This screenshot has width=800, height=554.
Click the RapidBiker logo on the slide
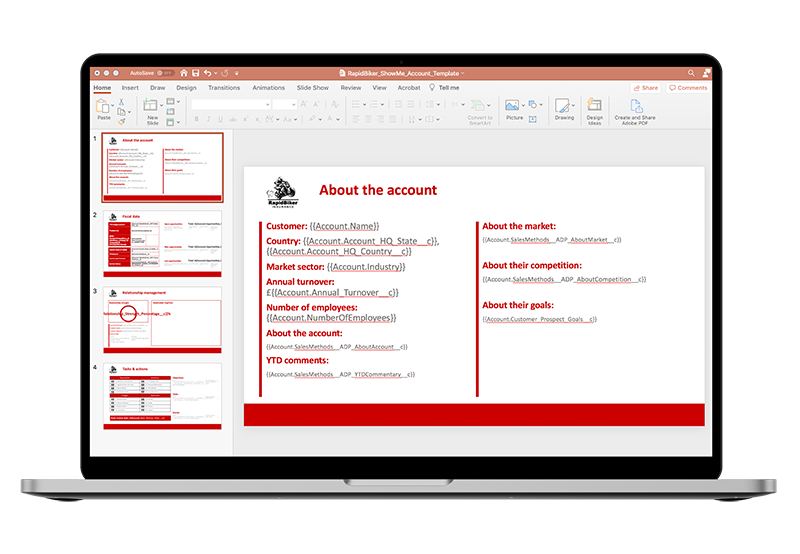point(282,192)
